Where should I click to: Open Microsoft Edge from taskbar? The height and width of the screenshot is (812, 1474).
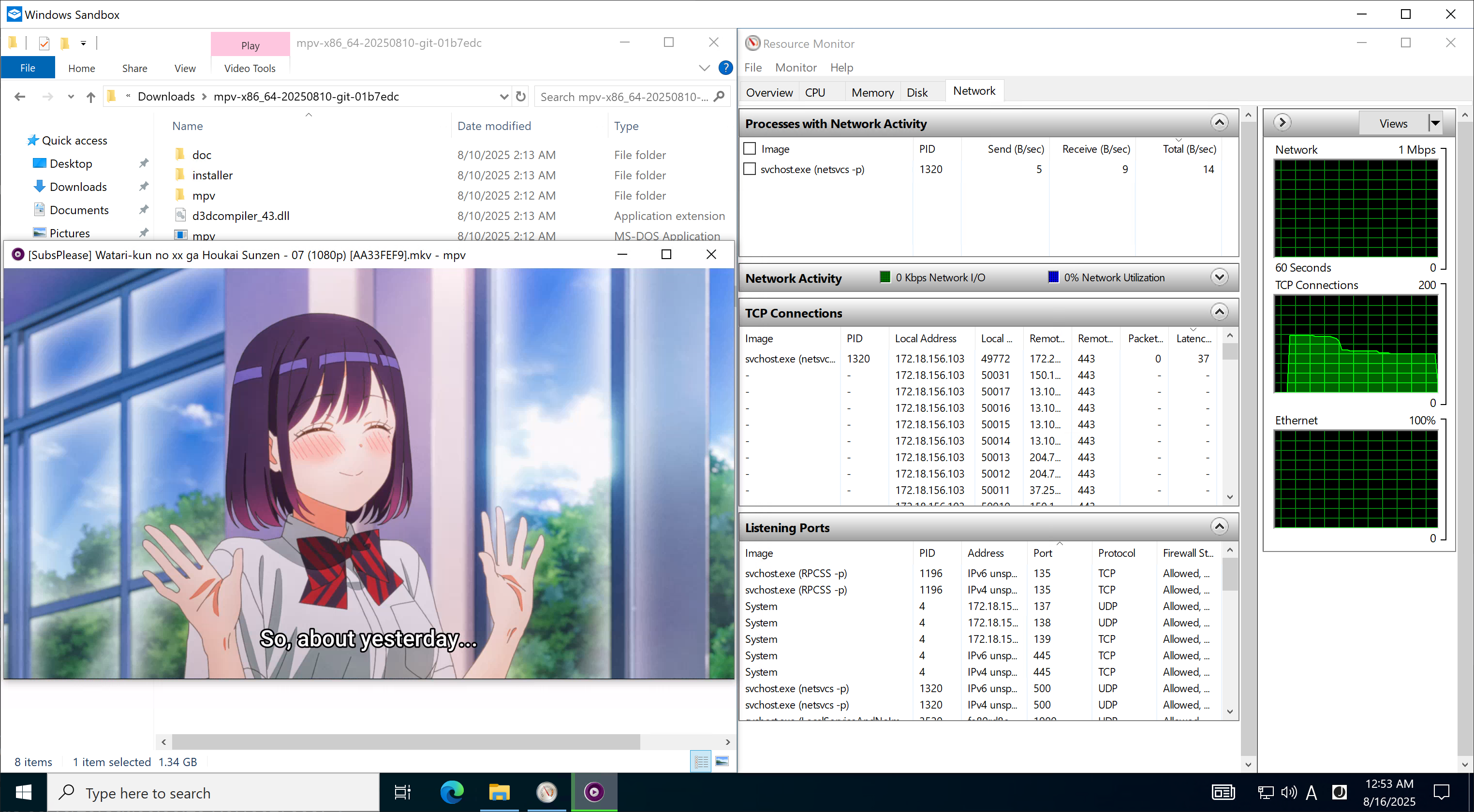tap(452, 793)
